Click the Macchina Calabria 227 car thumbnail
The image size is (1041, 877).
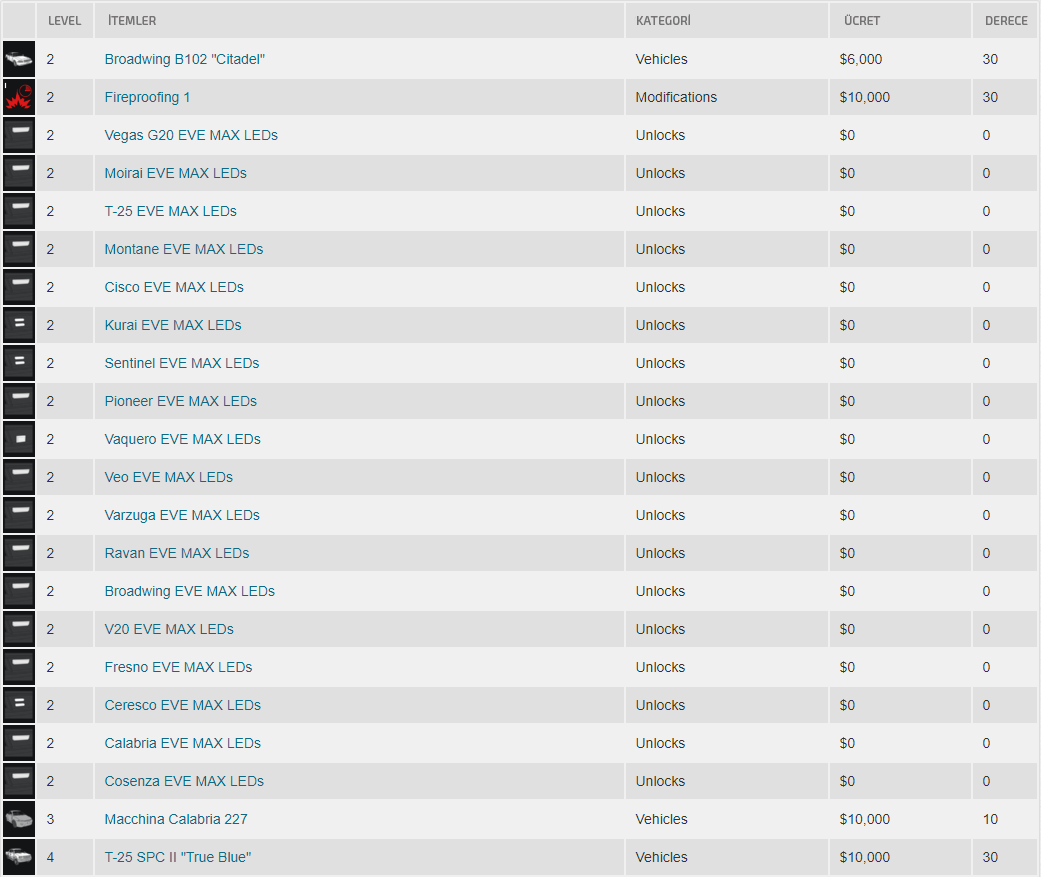click(19, 819)
